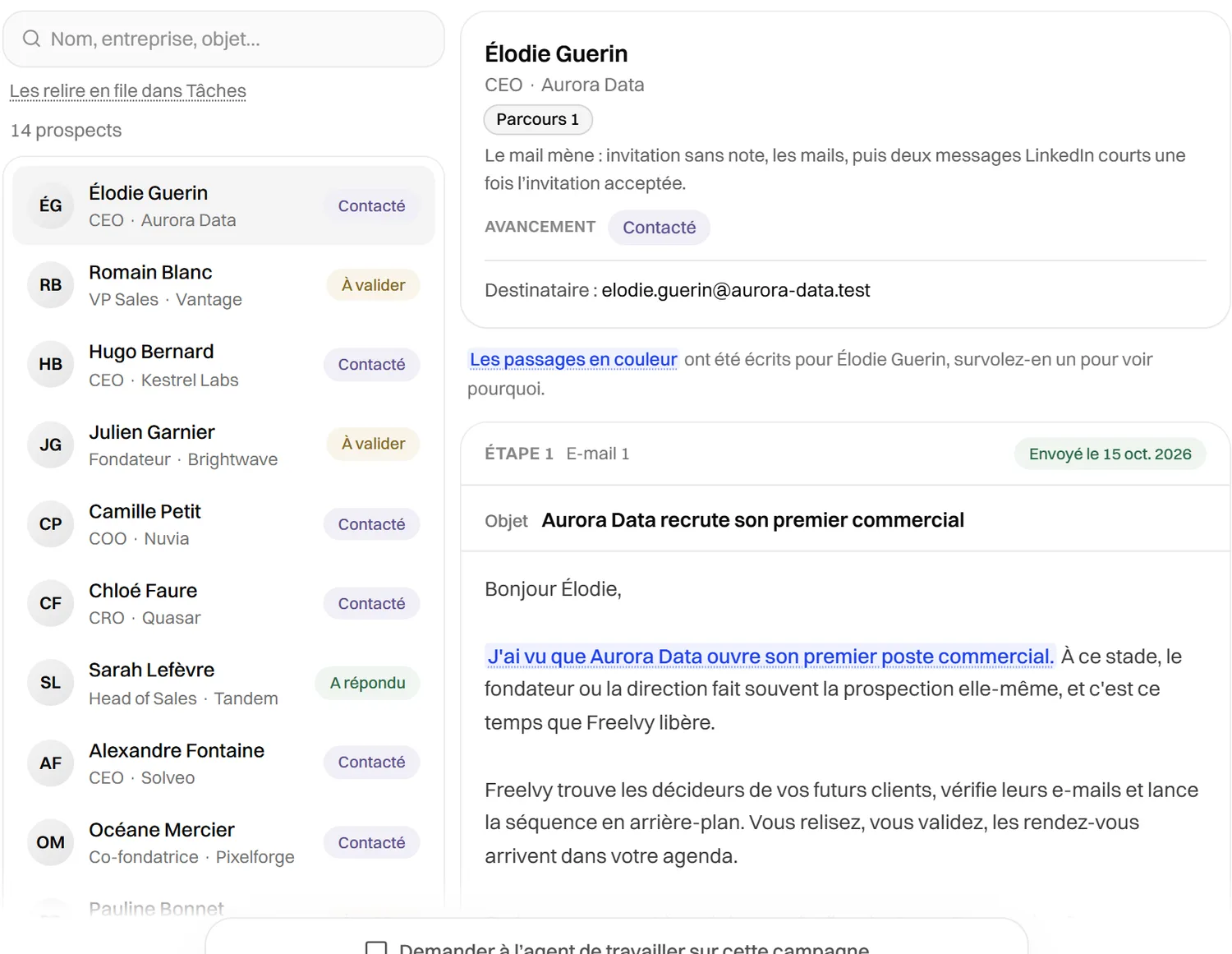
Task: Click the 'Les passages en couleur' link
Action: click(573, 359)
